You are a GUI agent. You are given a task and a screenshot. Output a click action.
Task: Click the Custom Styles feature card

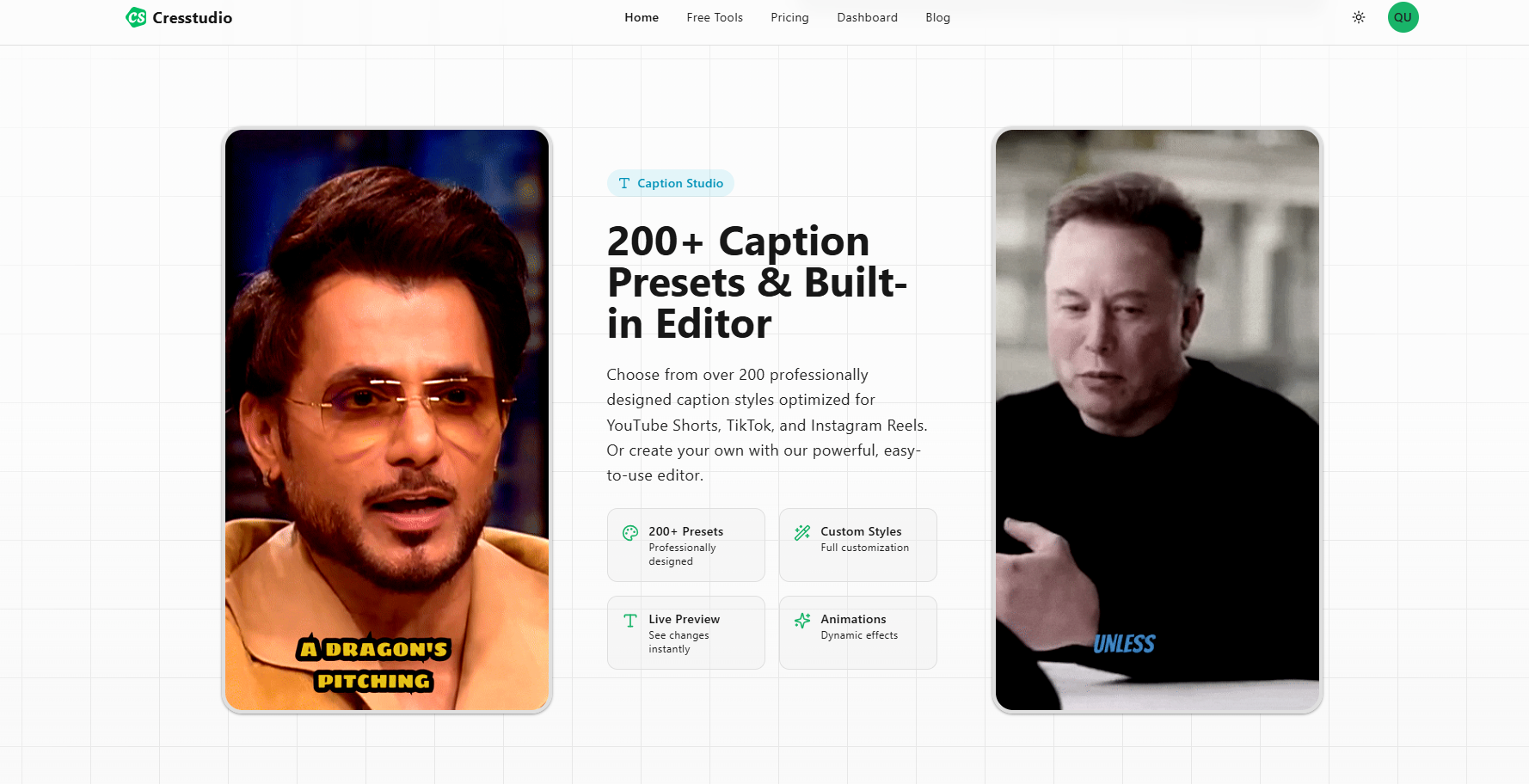point(857,545)
